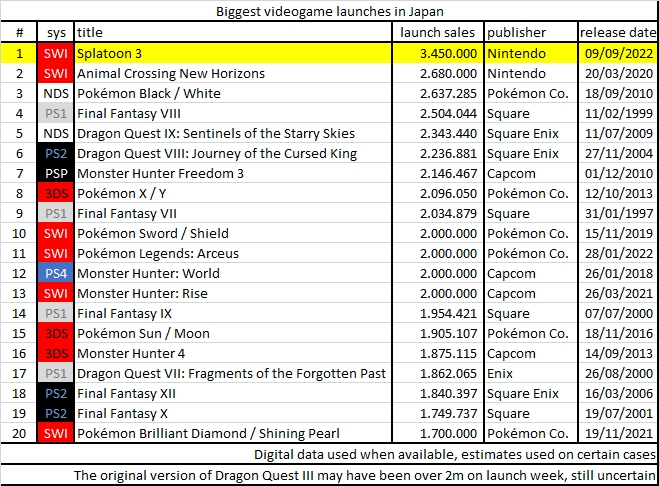Screen dimensions: 659x486
Task: Select the "launch sales" column header
Action: pyautogui.click(x=439, y=33)
